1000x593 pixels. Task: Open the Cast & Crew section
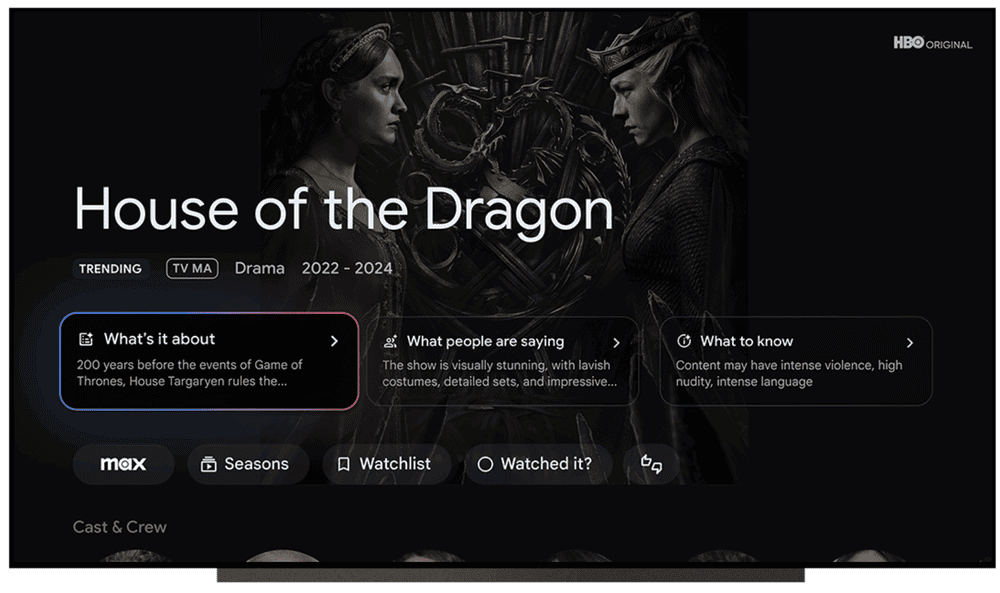[119, 527]
